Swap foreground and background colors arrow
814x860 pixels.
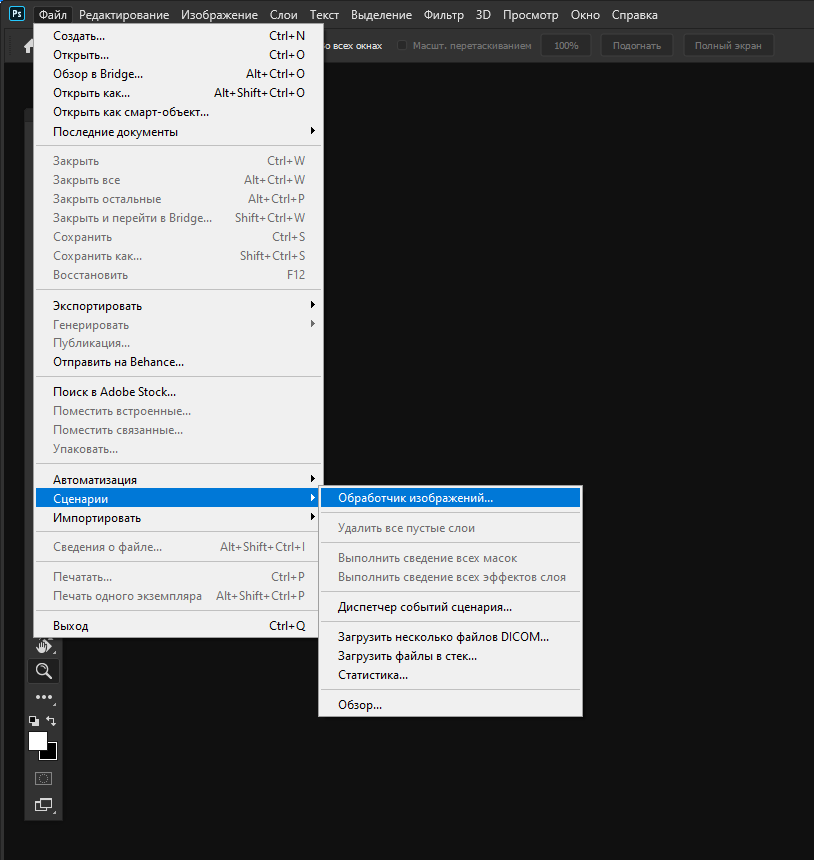click(51, 721)
